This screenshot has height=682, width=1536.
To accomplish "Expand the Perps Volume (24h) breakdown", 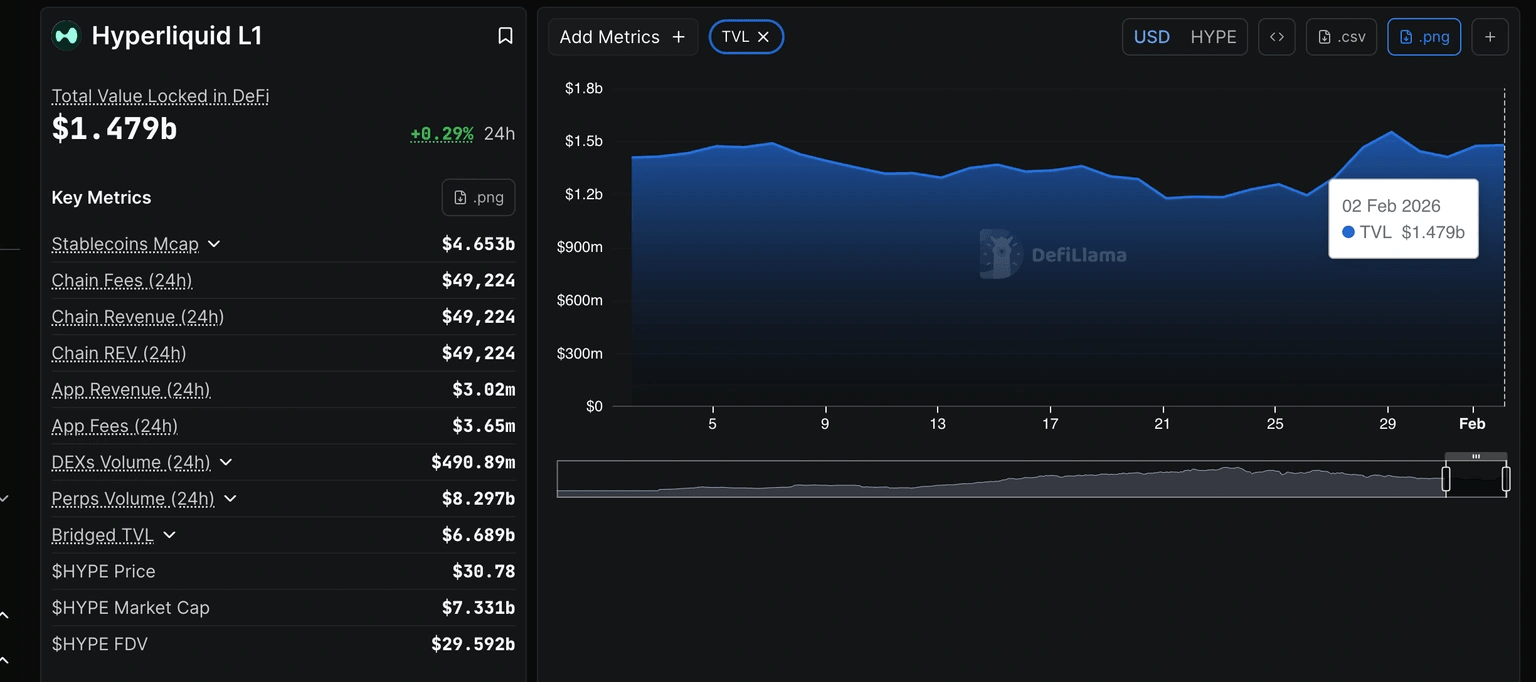I will click(x=230, y=498).
